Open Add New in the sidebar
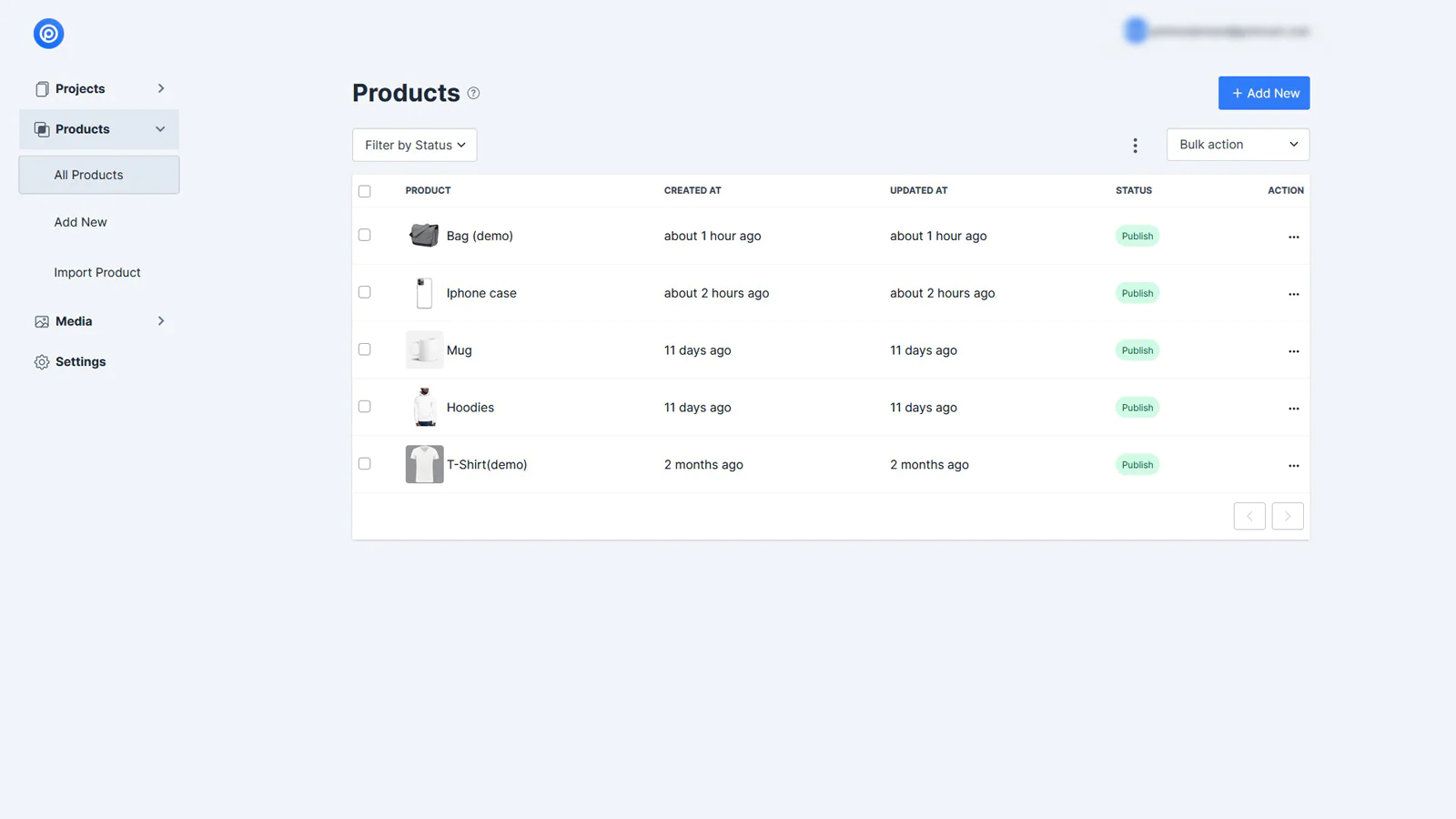Image resolution: width=1456 pixels, height=819 pixels. tap(80, 222)
